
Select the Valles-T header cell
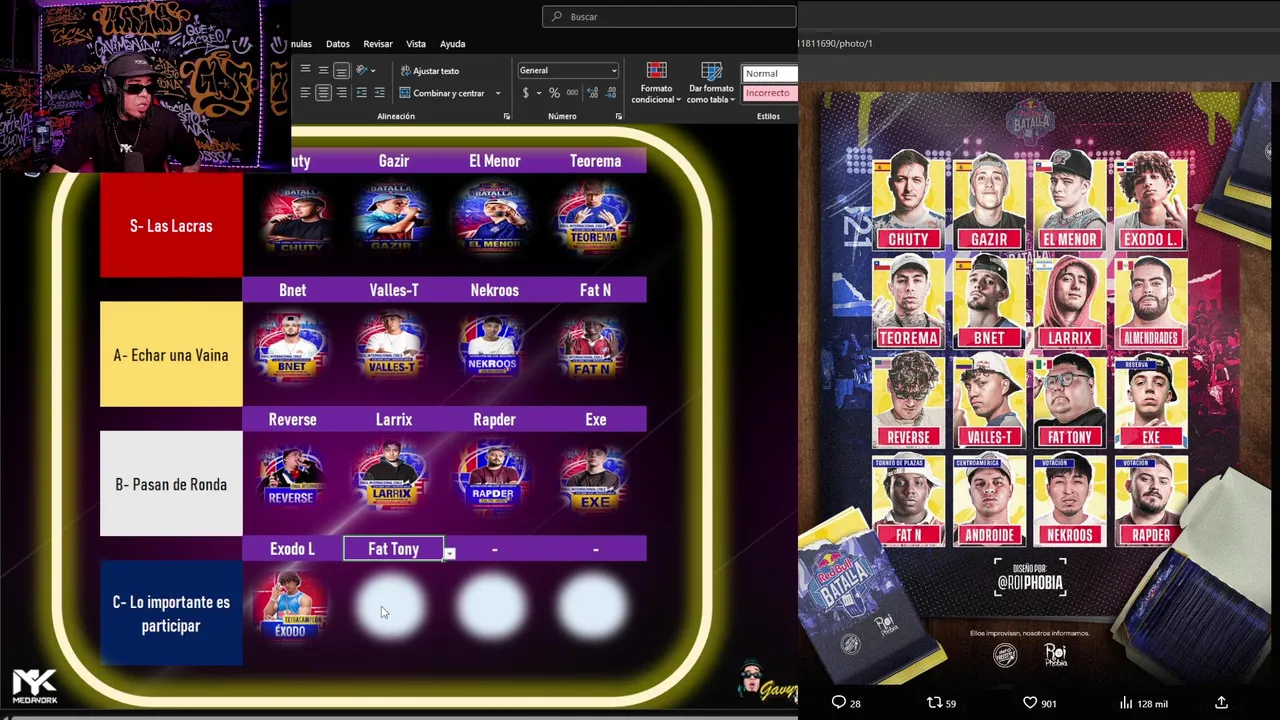point(394,290)
